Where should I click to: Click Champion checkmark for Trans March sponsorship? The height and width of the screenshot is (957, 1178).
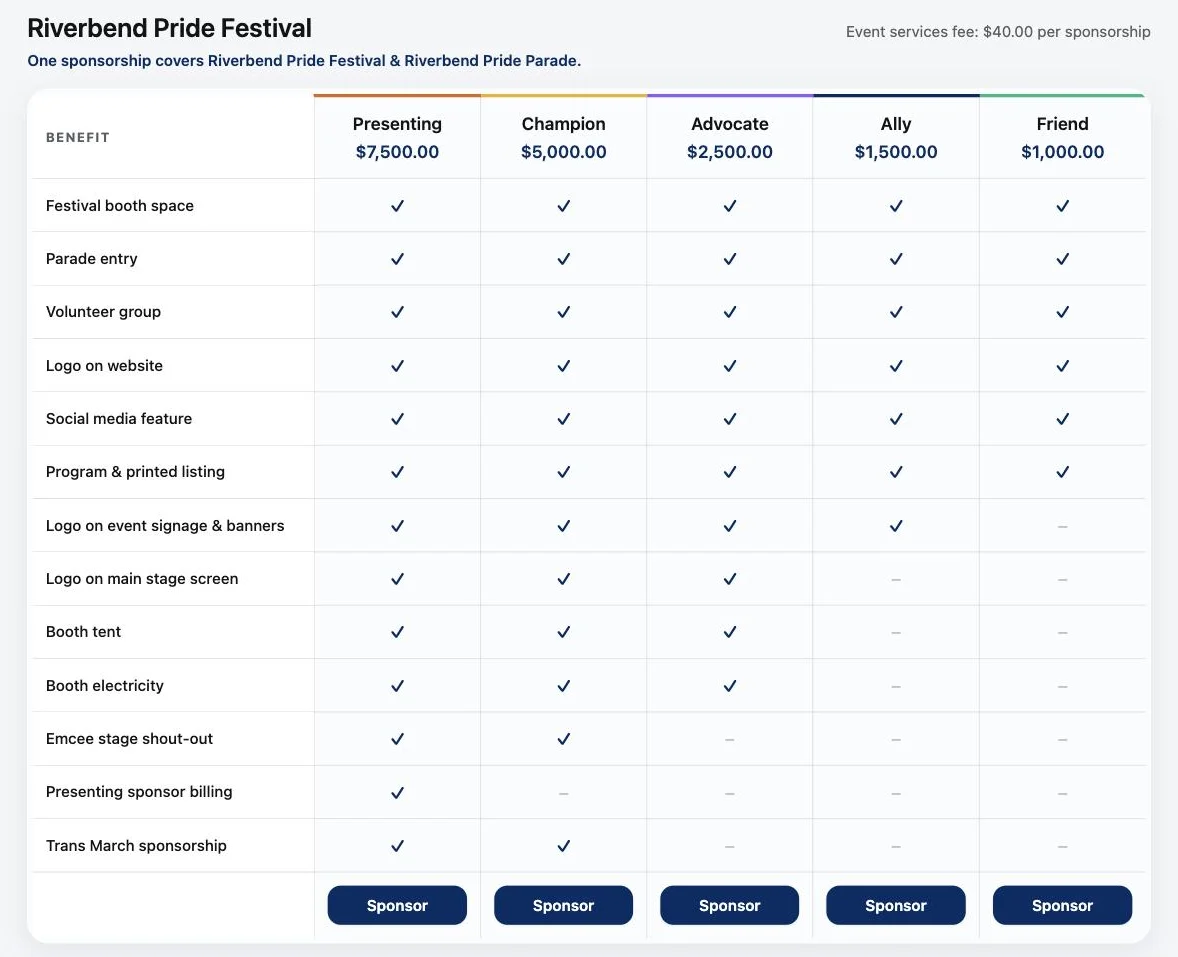click(x=563, y=846)
